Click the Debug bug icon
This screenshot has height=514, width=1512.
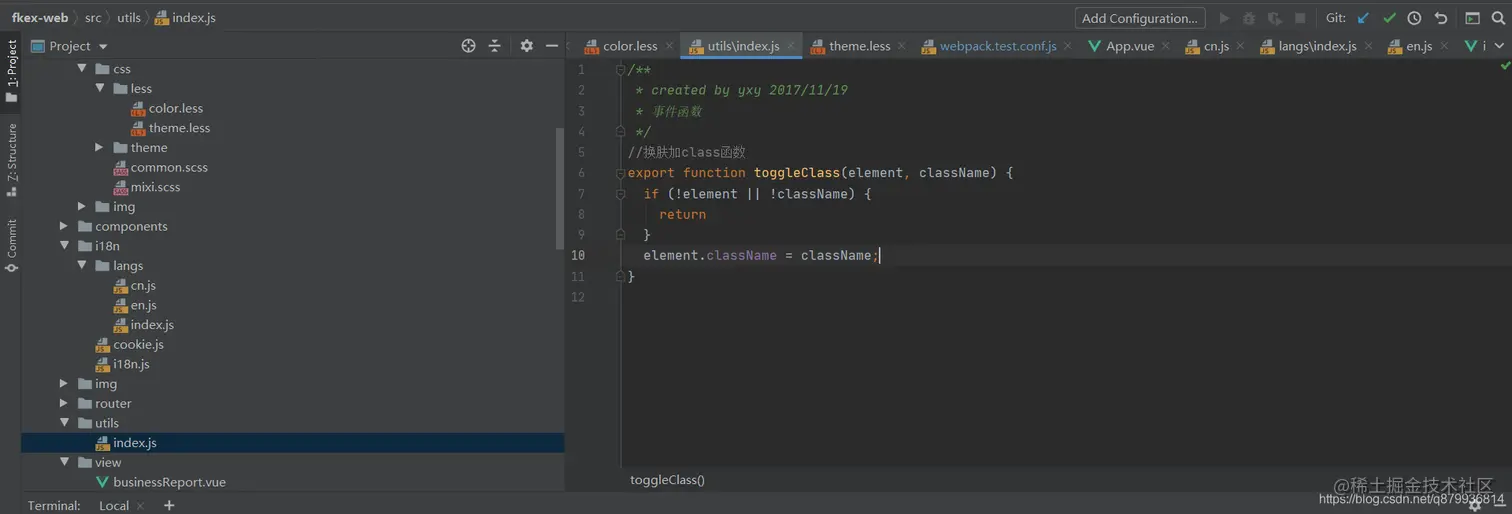1249,18
